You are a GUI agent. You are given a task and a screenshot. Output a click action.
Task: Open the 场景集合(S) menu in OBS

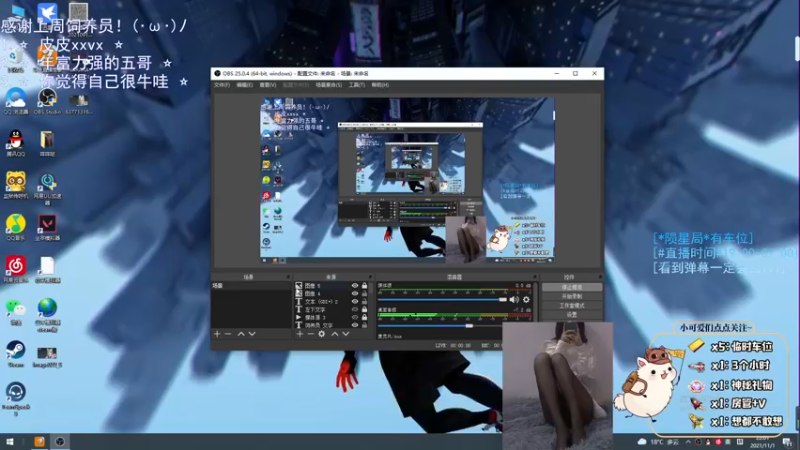point(328,85)
